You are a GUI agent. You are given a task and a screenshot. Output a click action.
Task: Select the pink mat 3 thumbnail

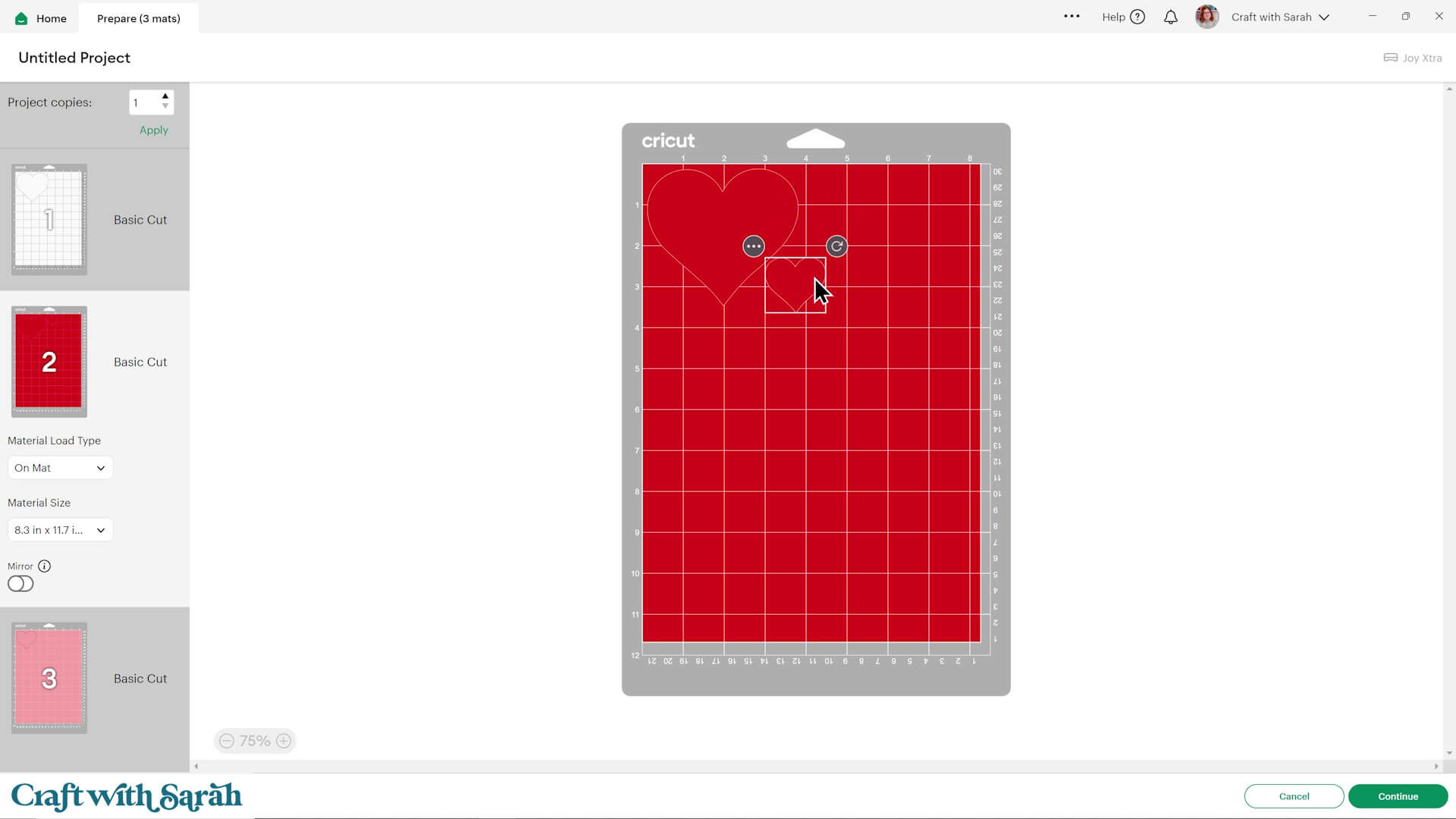coord(49,678)
